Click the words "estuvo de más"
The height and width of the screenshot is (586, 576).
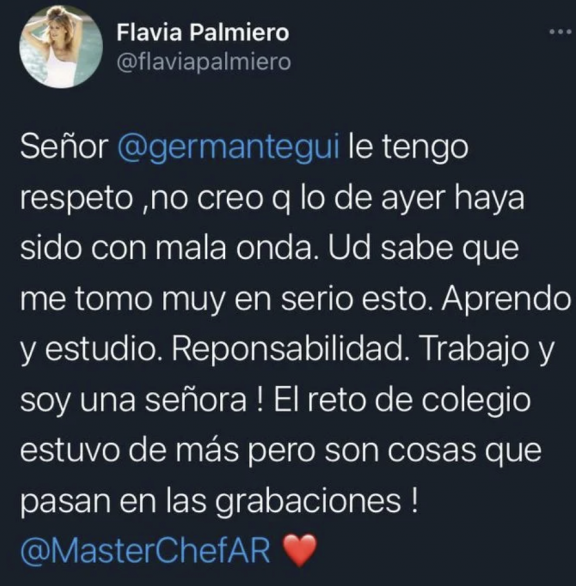[130, 451]
